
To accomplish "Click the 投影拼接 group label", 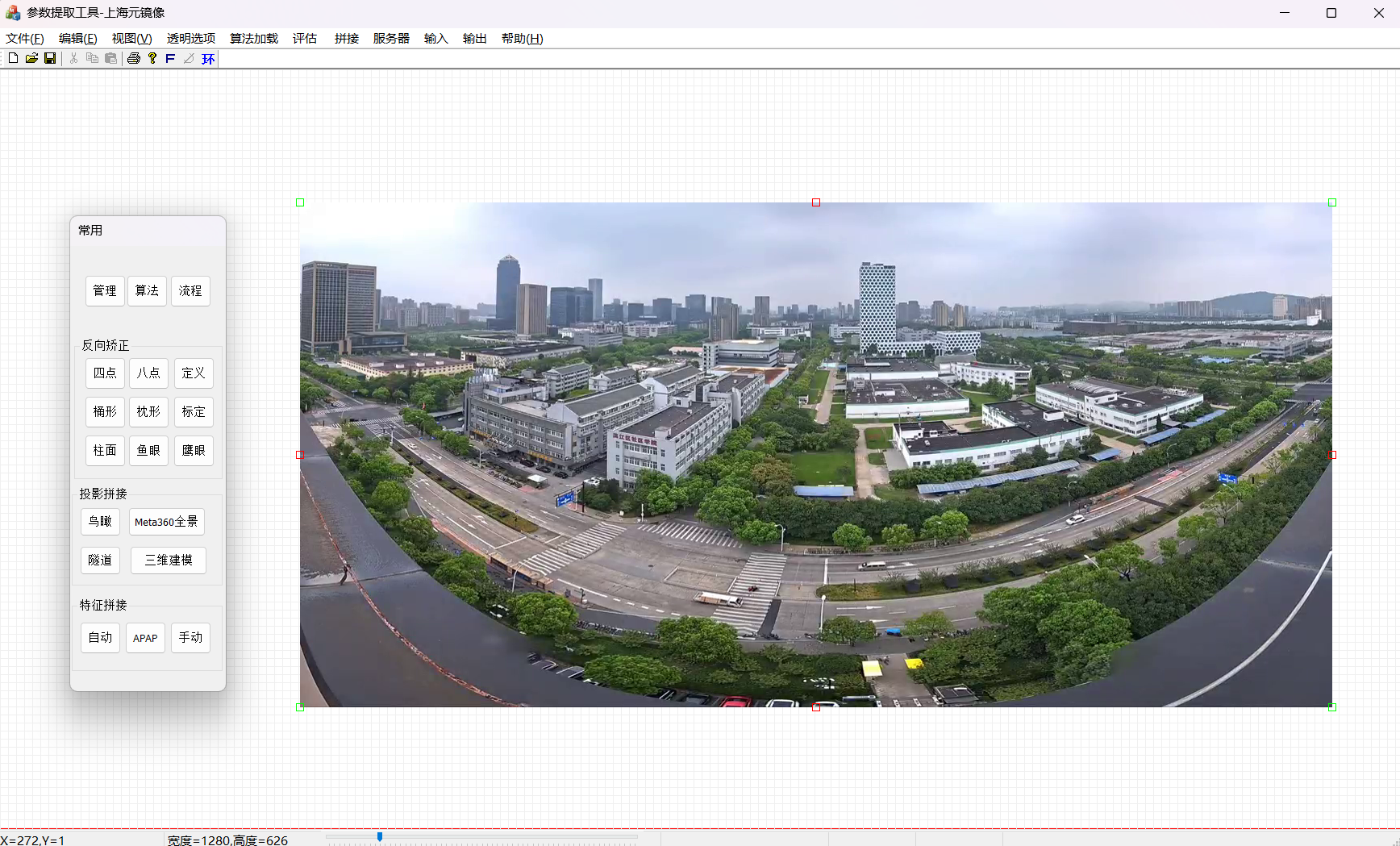I will 103,494.
